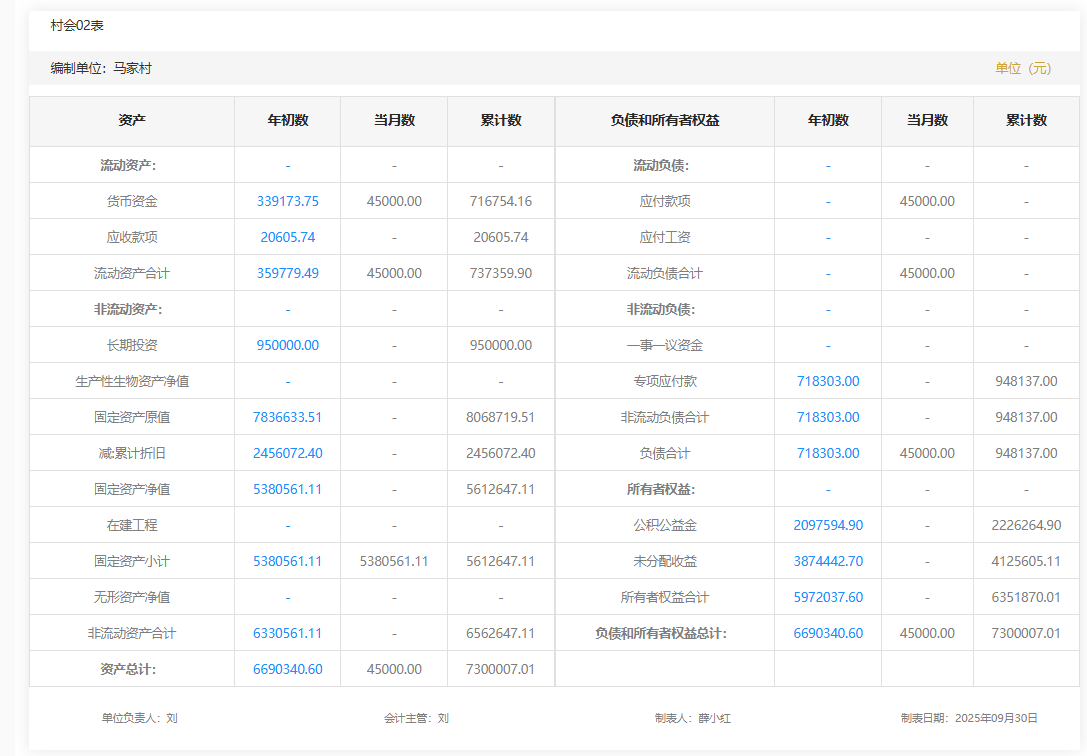
Task: Click the 单位（元） label
Action: point(1023,68)
